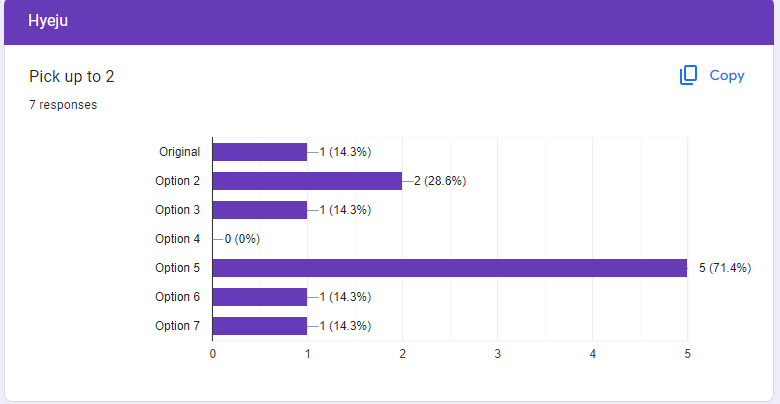Click the Option 5 axis label
Viewport: 780px width, 404px height.
click(x=178, y=268)
